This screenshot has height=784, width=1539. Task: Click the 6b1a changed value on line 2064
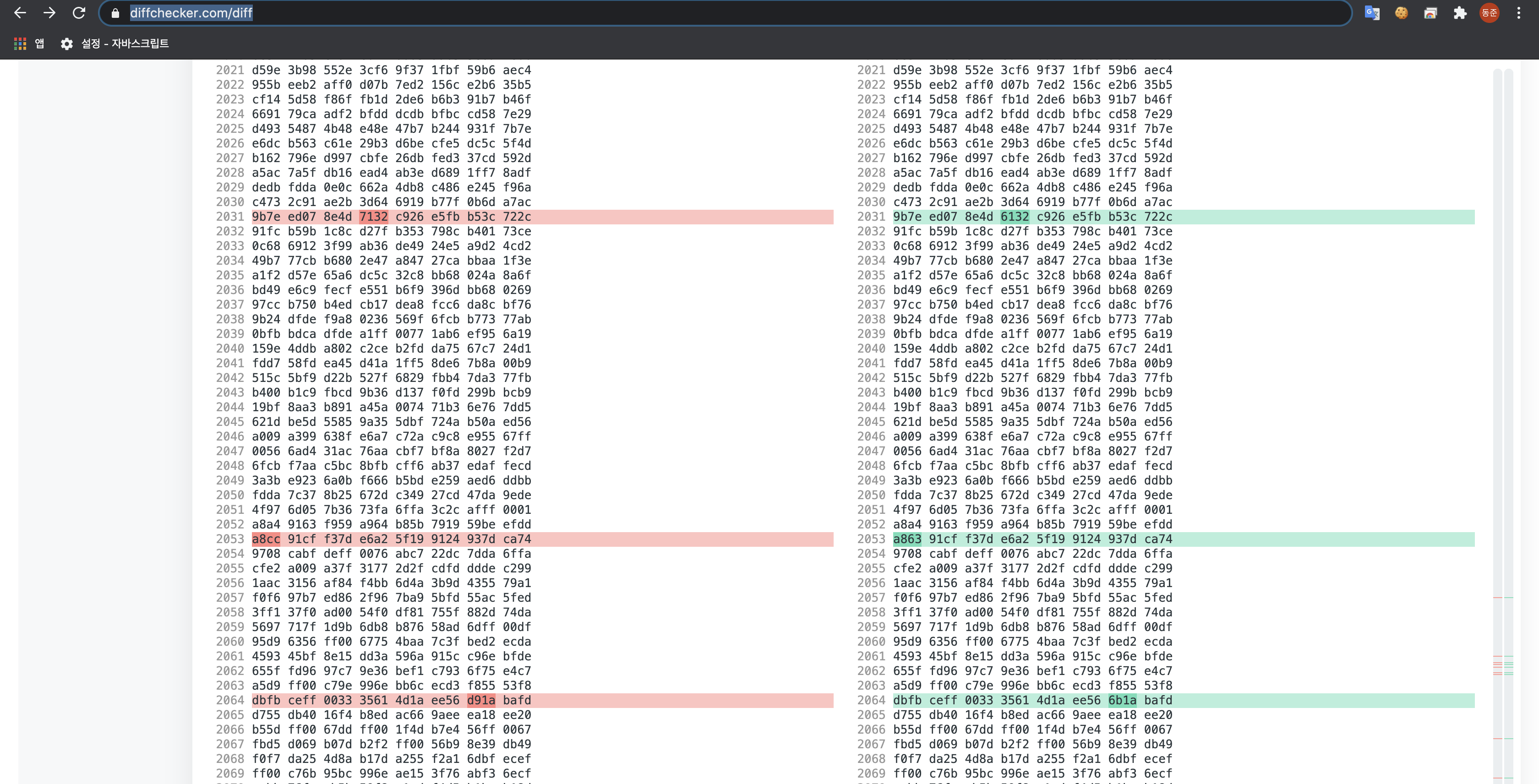click(x=1122, y=700)
